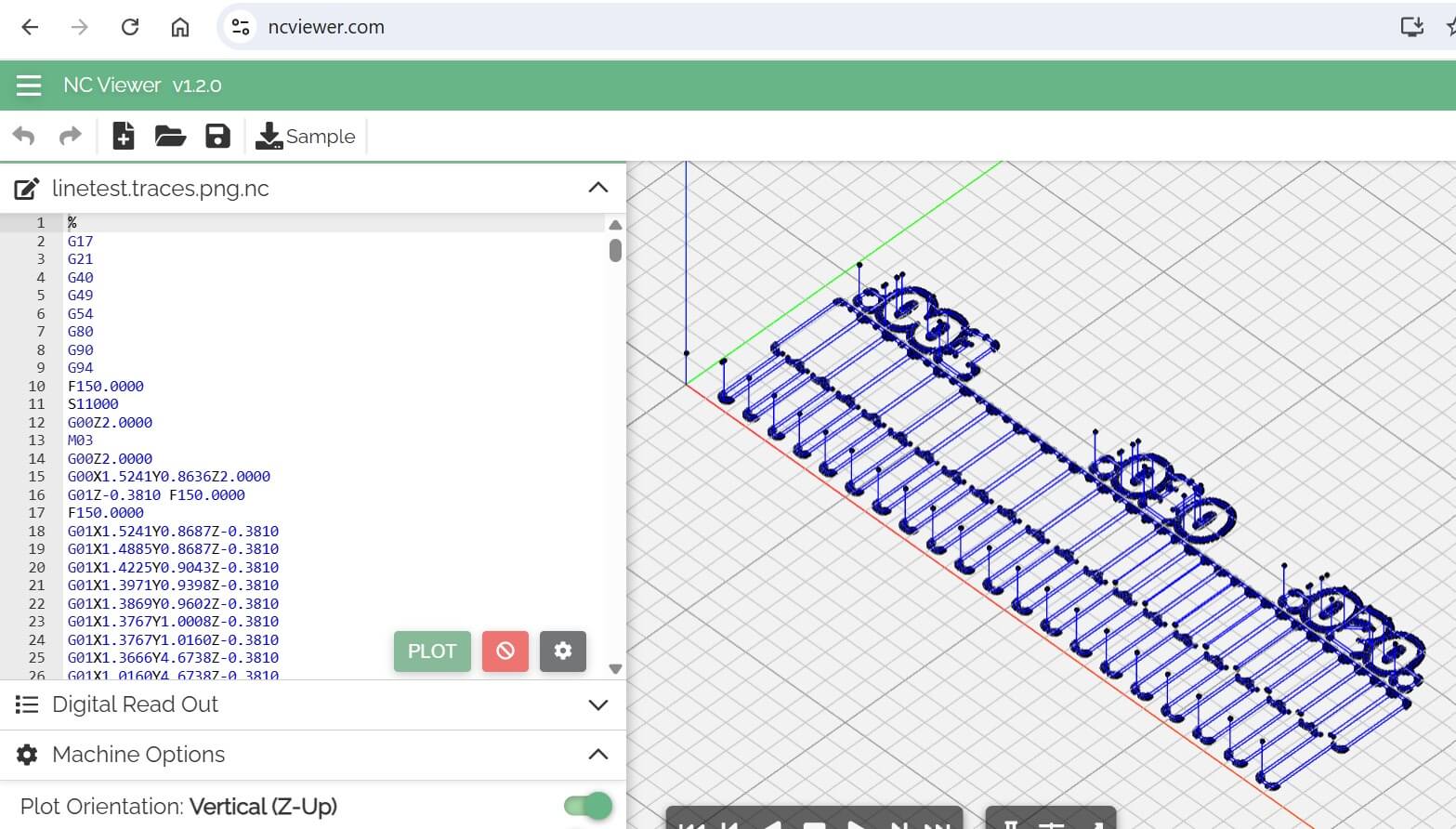Click the edit icon beside linetest.traces.png.nc
1456x829 pixels.
[x=26, y=189]
